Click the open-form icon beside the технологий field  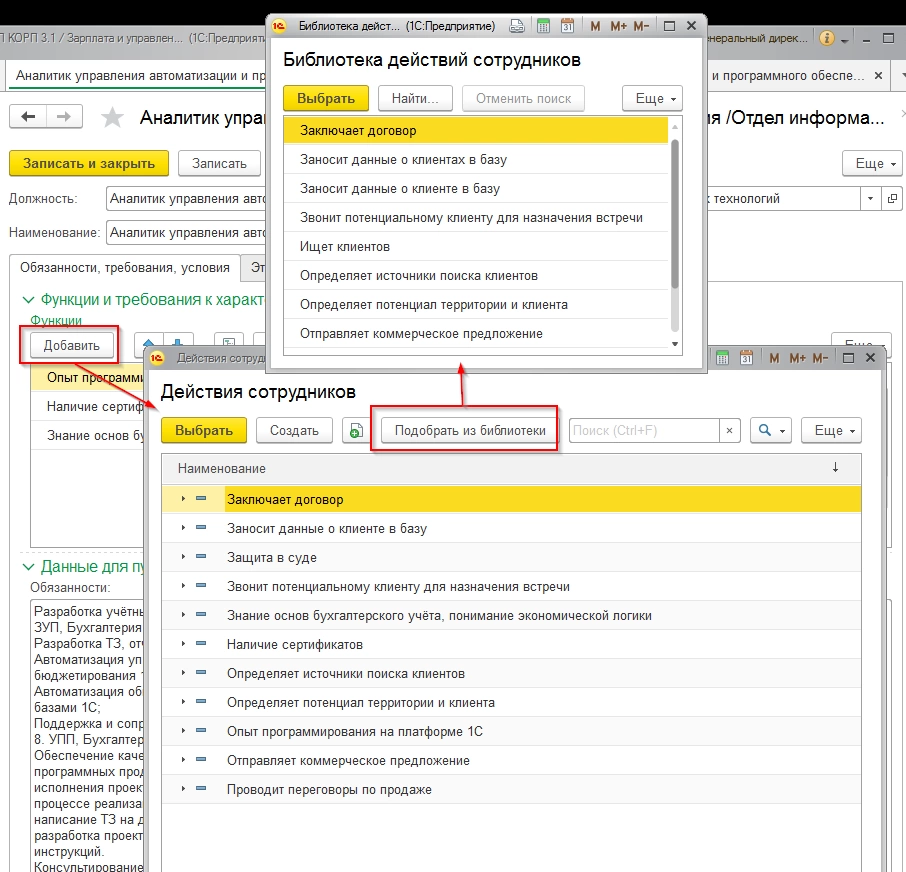[892, 199]
